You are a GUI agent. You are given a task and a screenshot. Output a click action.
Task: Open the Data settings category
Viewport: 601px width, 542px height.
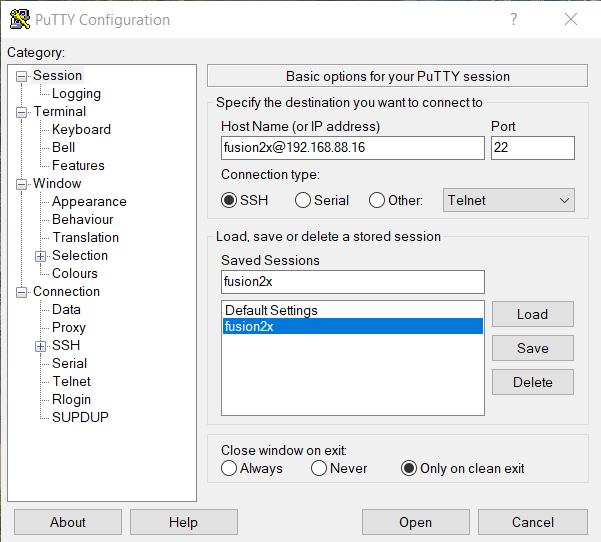[x=66, y=310]
